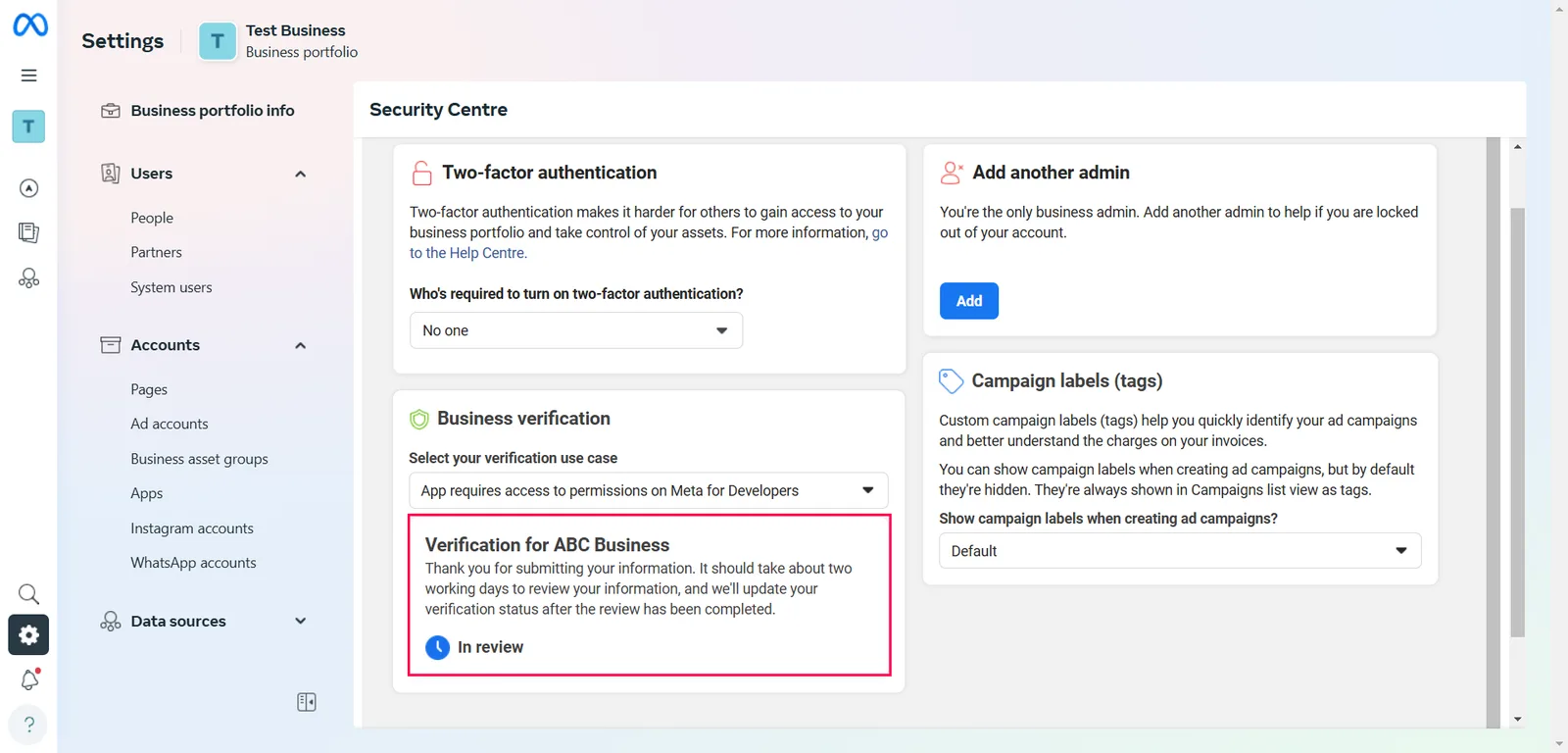
Task: Collapse the Accounts section chevron
Action: (301, 346)
